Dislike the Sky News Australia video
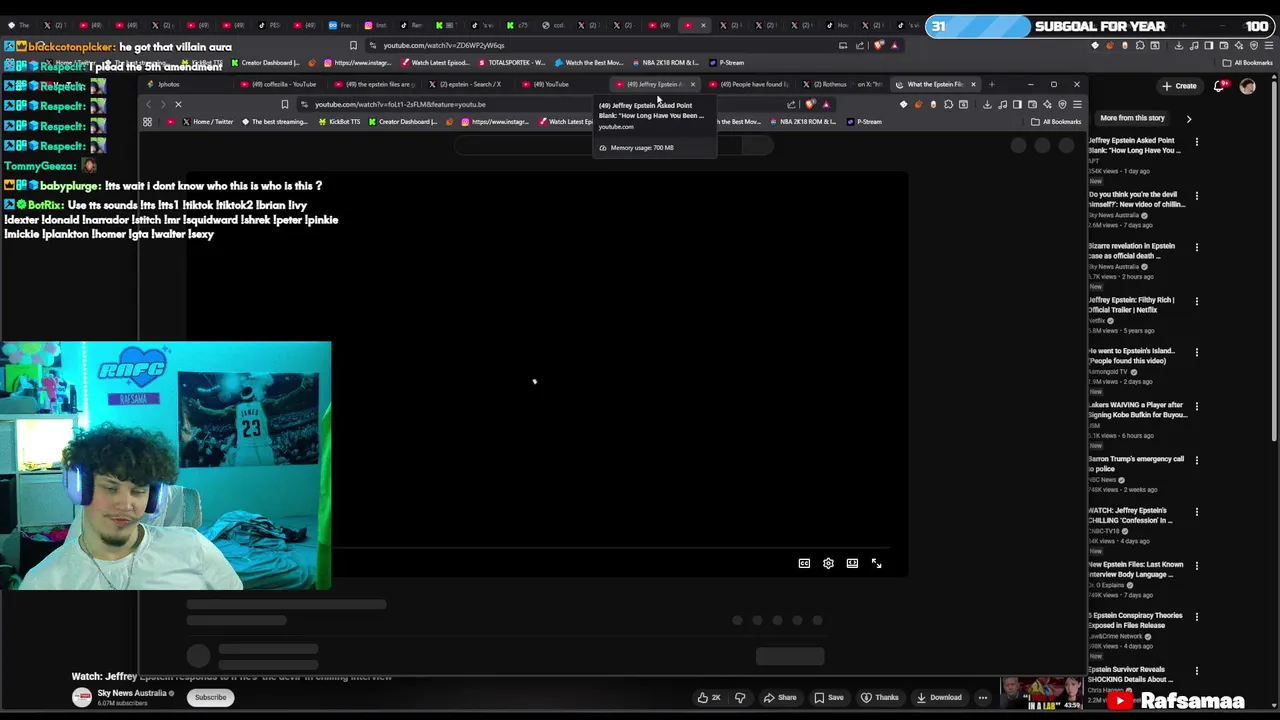 click(740, 698)
